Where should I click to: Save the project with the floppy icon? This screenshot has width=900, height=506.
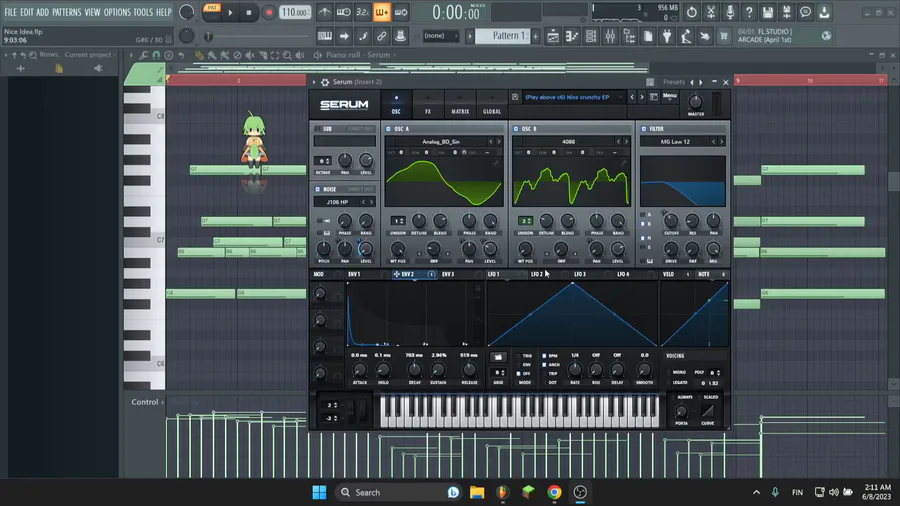tap(767, 12)
